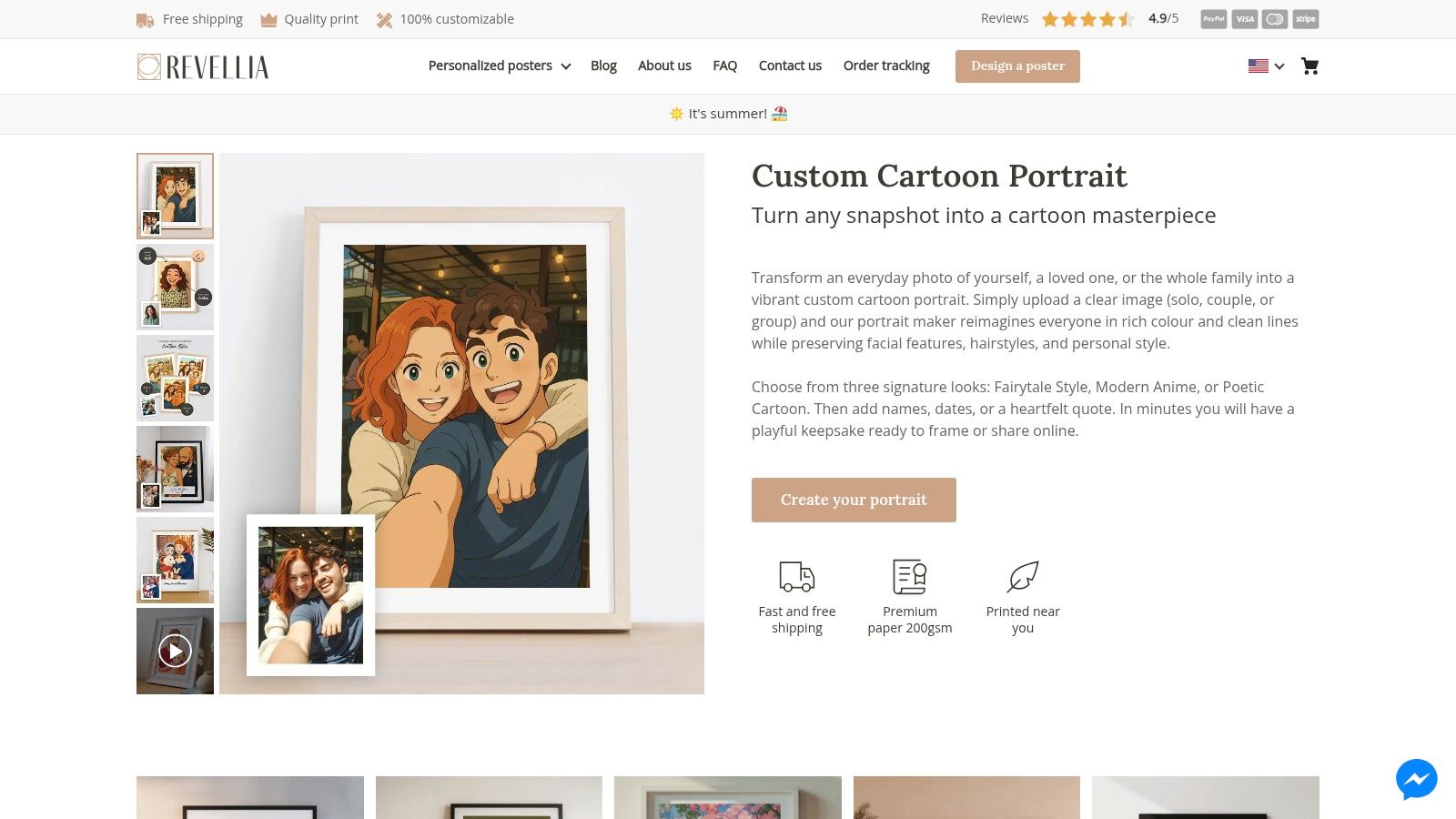
Task: Select the fourth thumbnail with black frame
Action: coord(175,469)
